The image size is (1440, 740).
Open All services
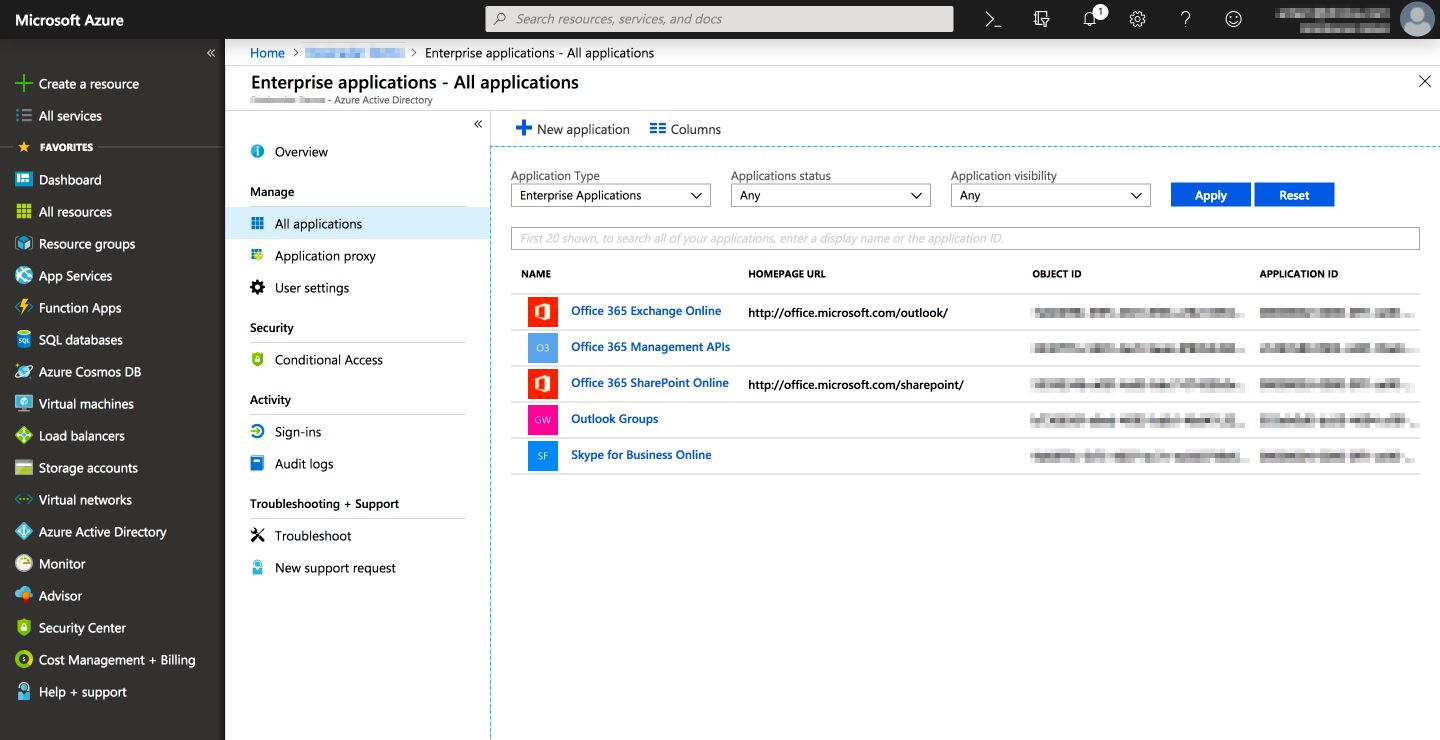(58, 116)
